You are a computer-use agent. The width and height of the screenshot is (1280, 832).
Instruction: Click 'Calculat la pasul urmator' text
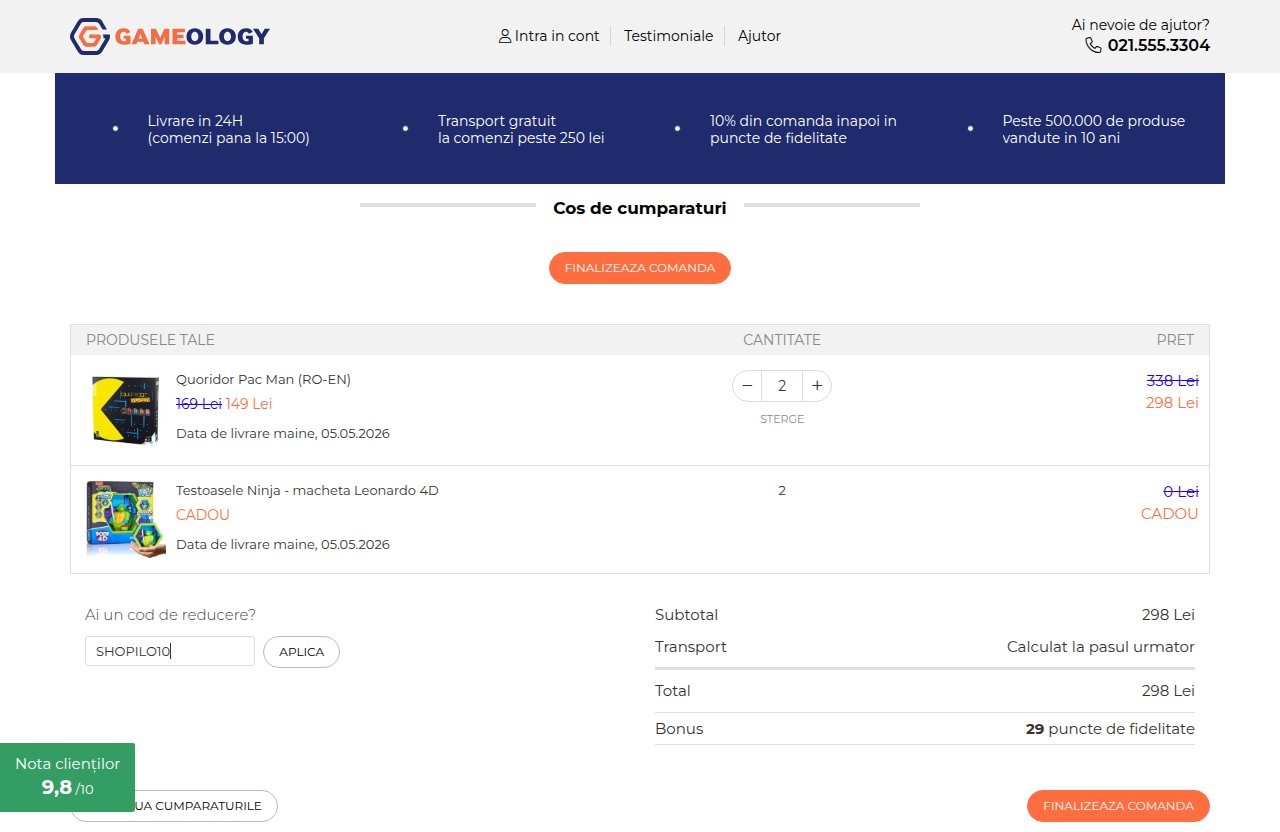tap(1101, 647)
